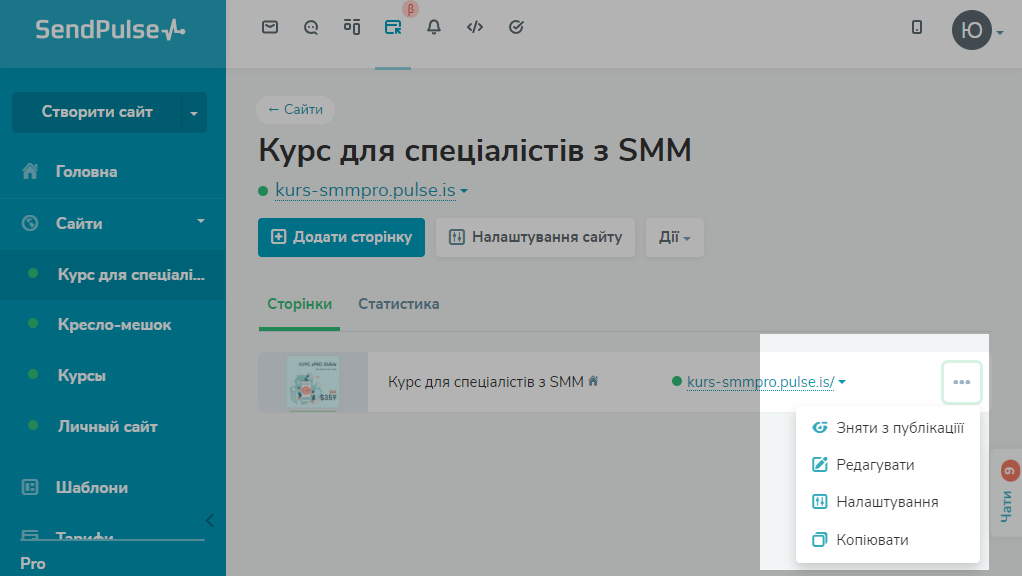The image size is (1022, 576).
Task: Click the Головна home icon
Action: point(30,171)
